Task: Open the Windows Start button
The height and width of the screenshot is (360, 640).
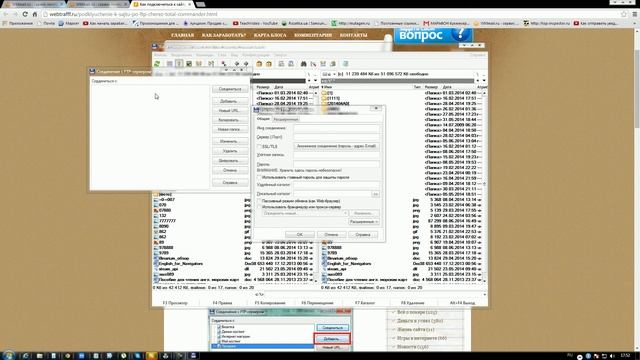Action: click(8, 356)
